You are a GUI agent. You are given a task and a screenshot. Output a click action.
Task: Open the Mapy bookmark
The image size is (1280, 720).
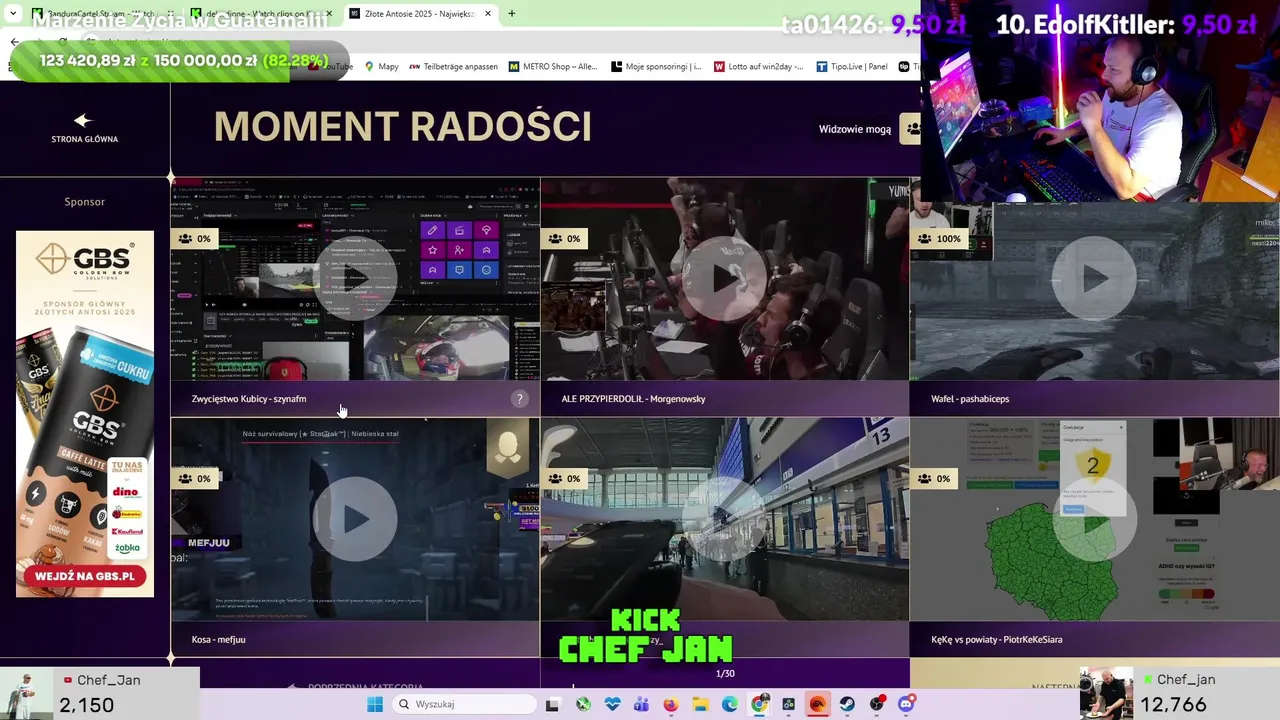click(x=381, y=67)
